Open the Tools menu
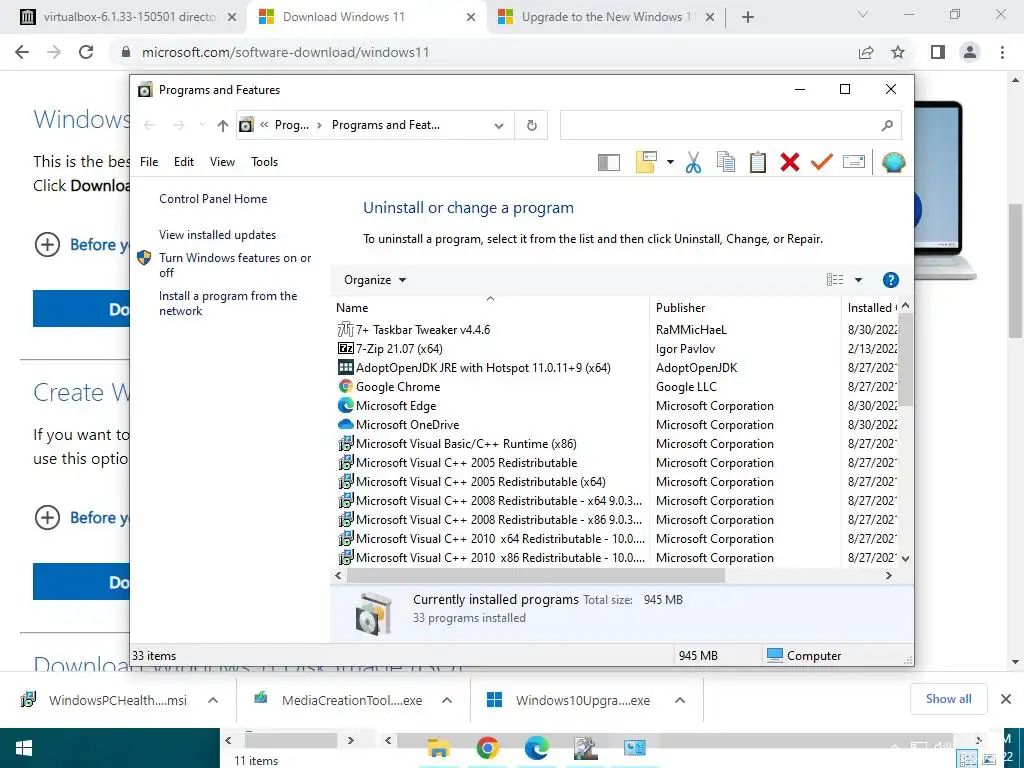Viewport: 1024px width, 768px height. coord(264,162)
